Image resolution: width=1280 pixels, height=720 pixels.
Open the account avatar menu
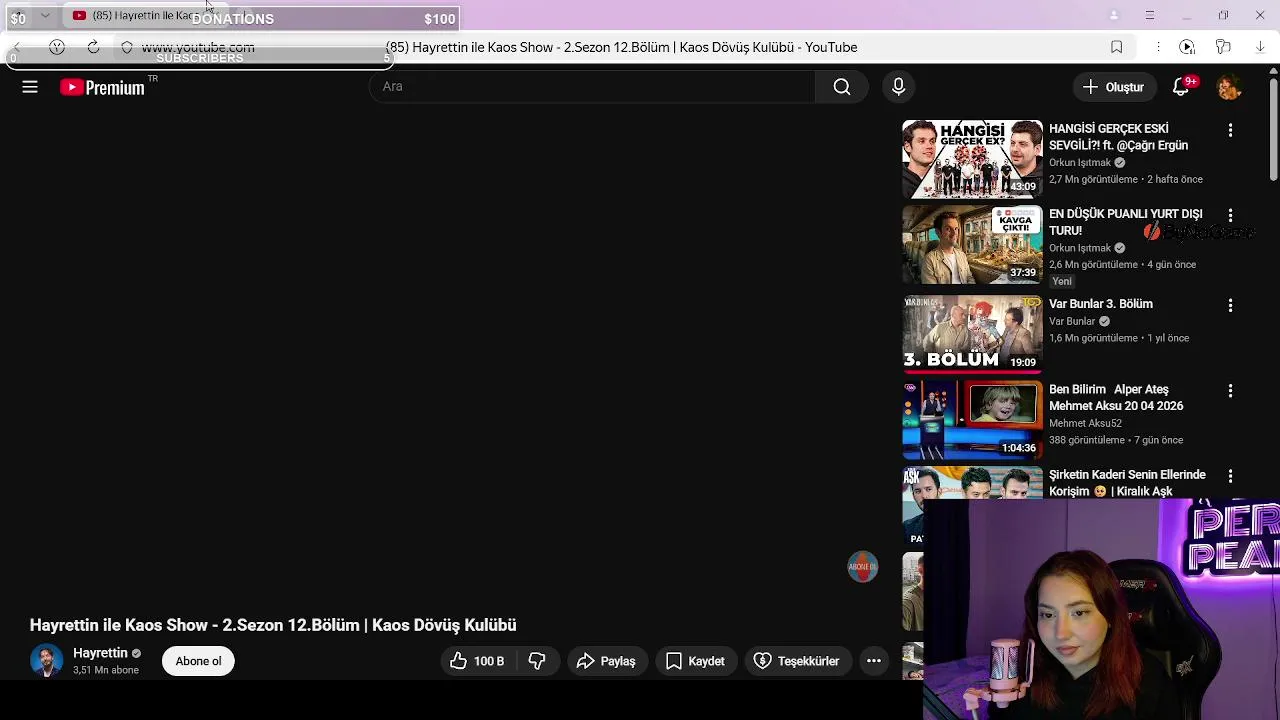tap(1229, 87)
